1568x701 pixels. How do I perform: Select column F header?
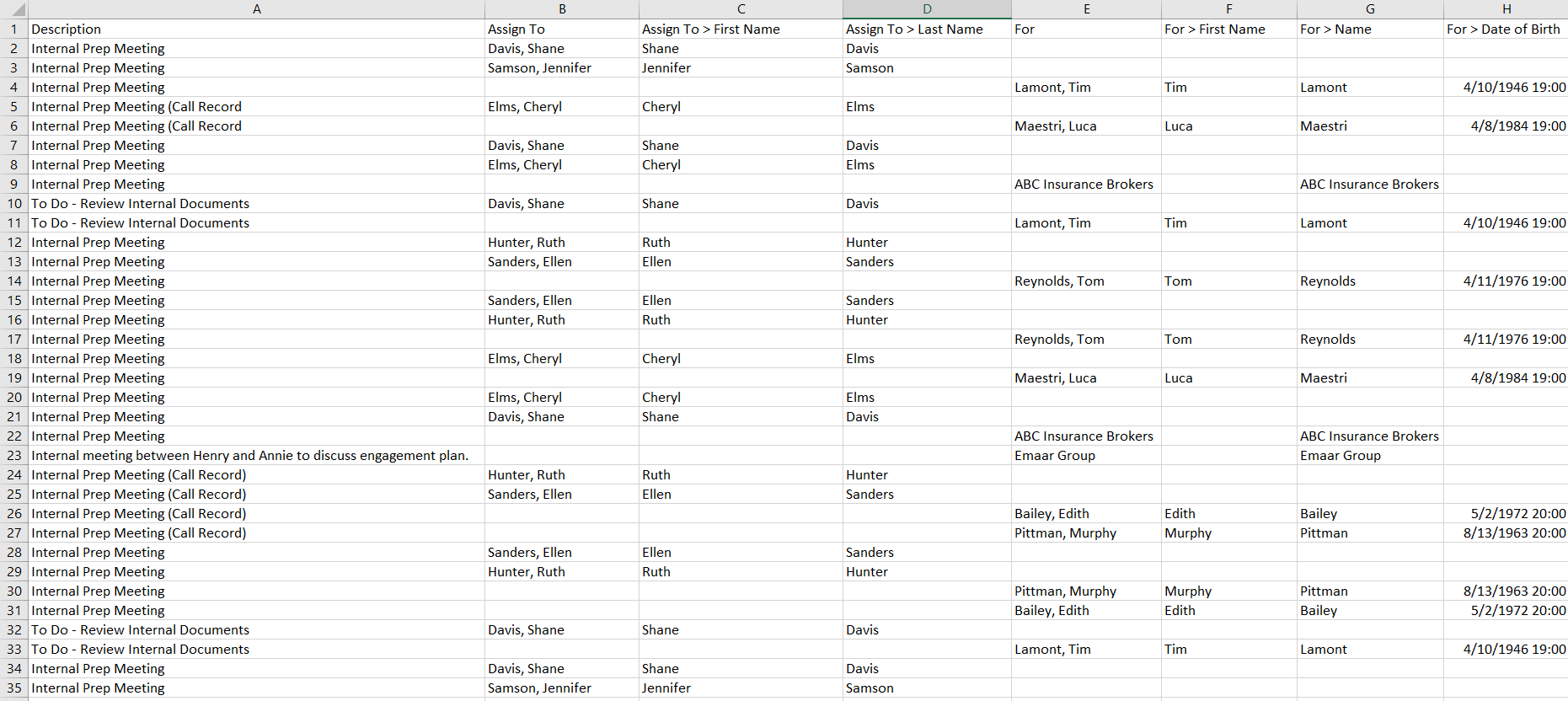(1228, 9)
